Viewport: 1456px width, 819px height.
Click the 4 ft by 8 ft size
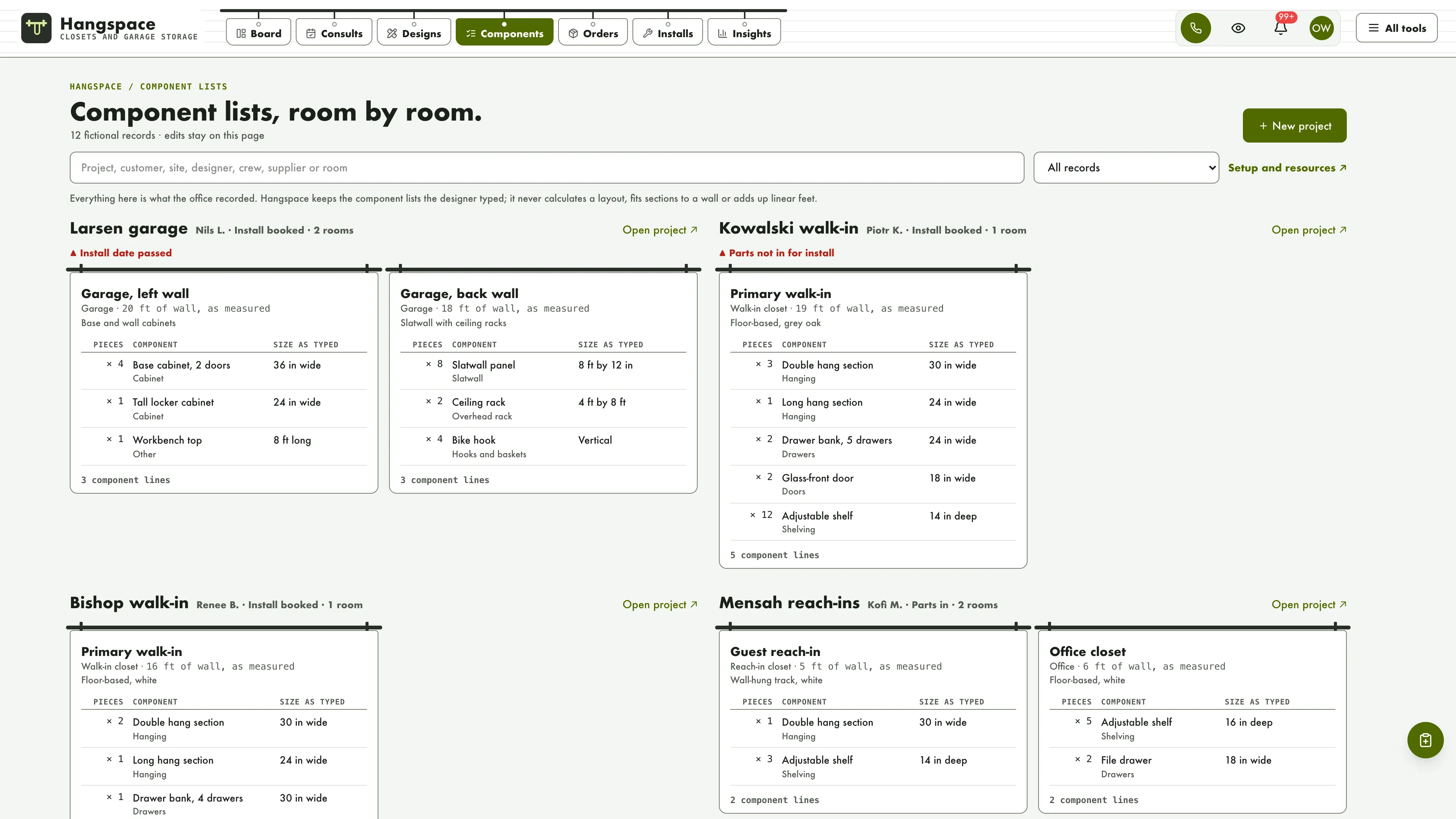(x=601, y=402)
